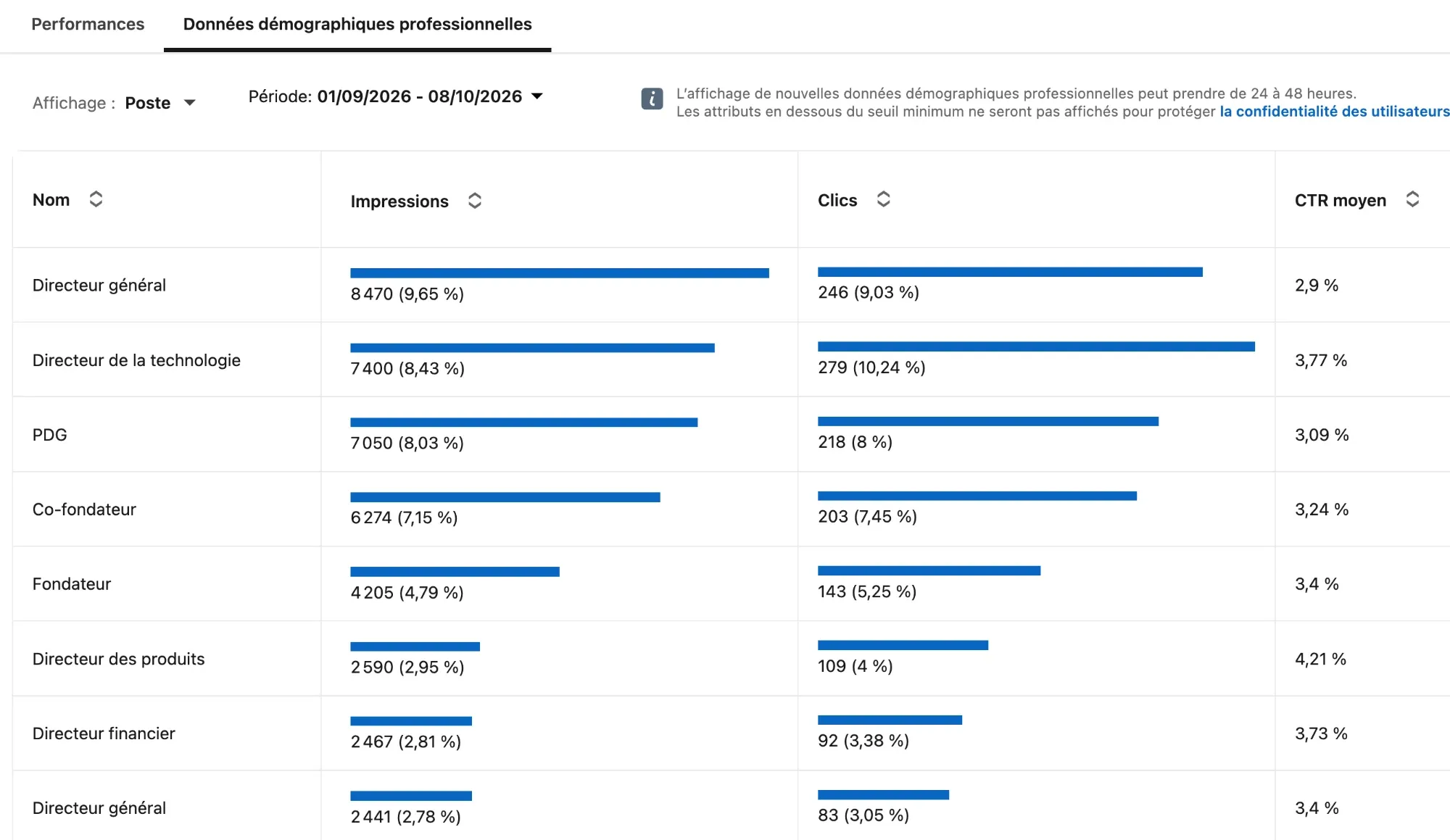Select the PDG row name
Screen dimensions: 1450x840
point(49,435)
